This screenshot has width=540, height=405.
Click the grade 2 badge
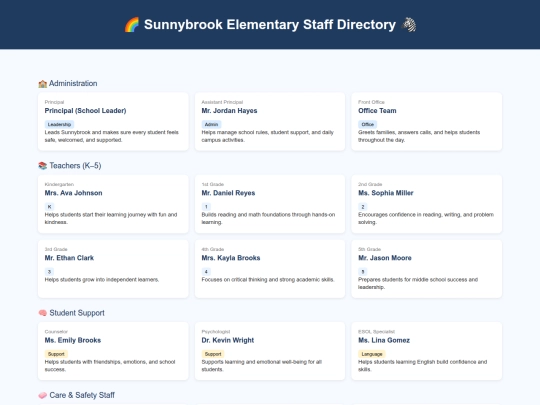tap(363, 207)
